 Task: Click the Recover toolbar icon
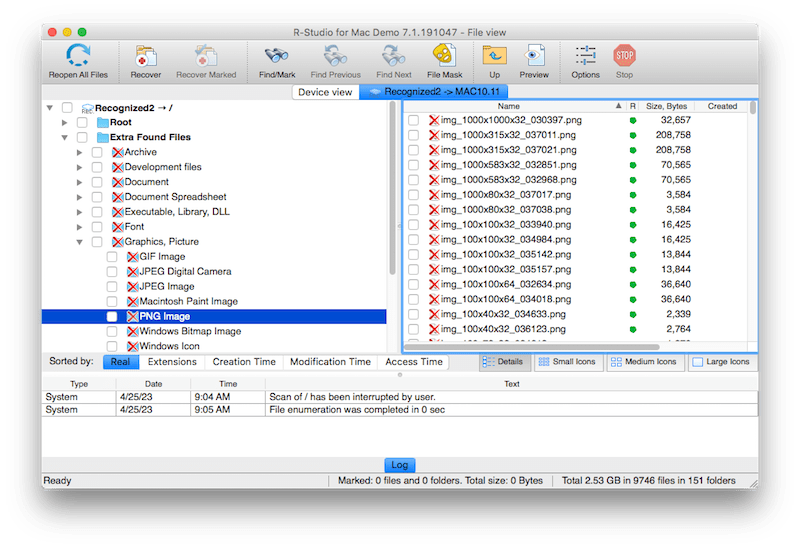145,56
